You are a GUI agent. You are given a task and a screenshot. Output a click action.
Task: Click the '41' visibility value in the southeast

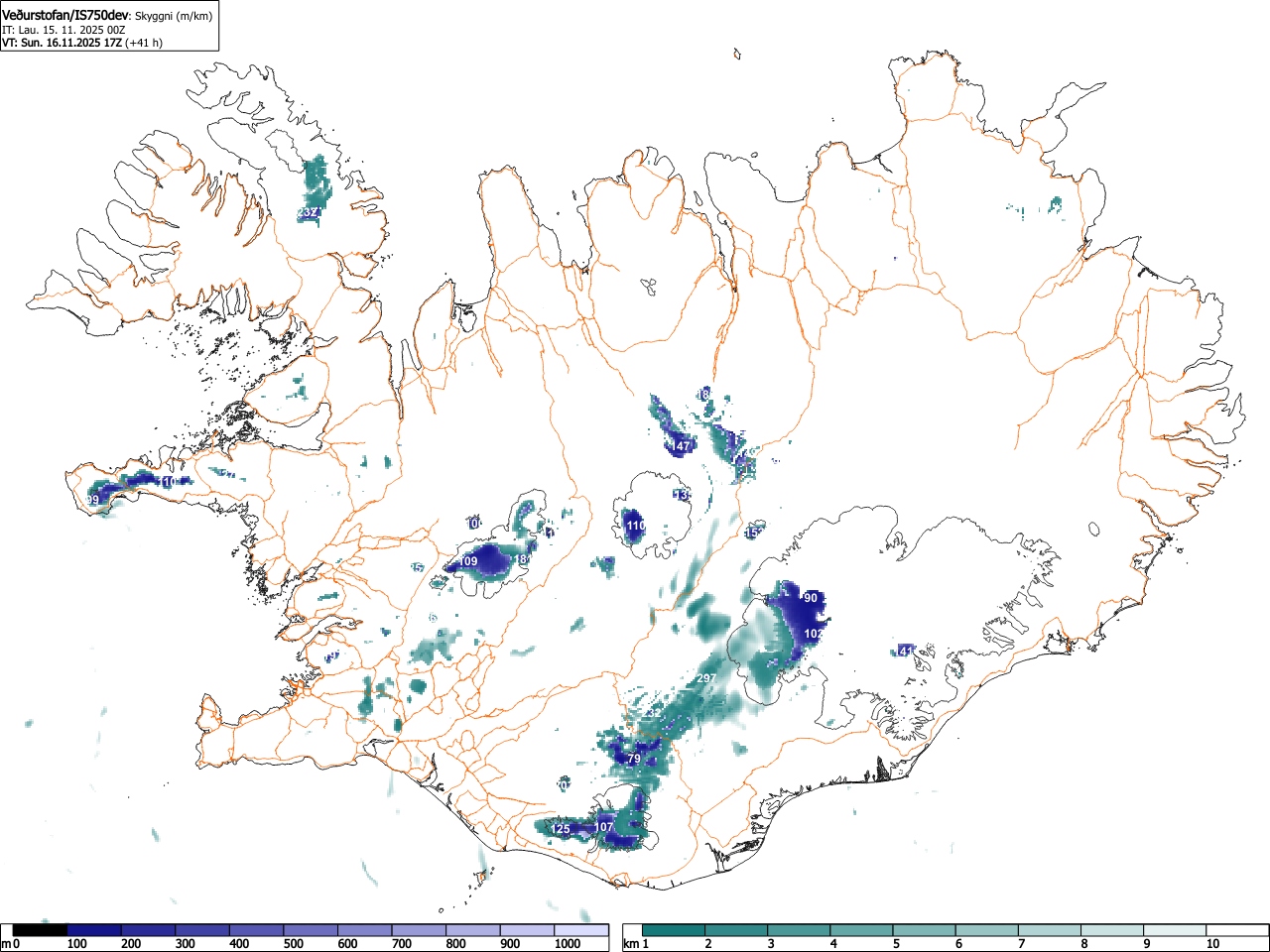[905, 651]
